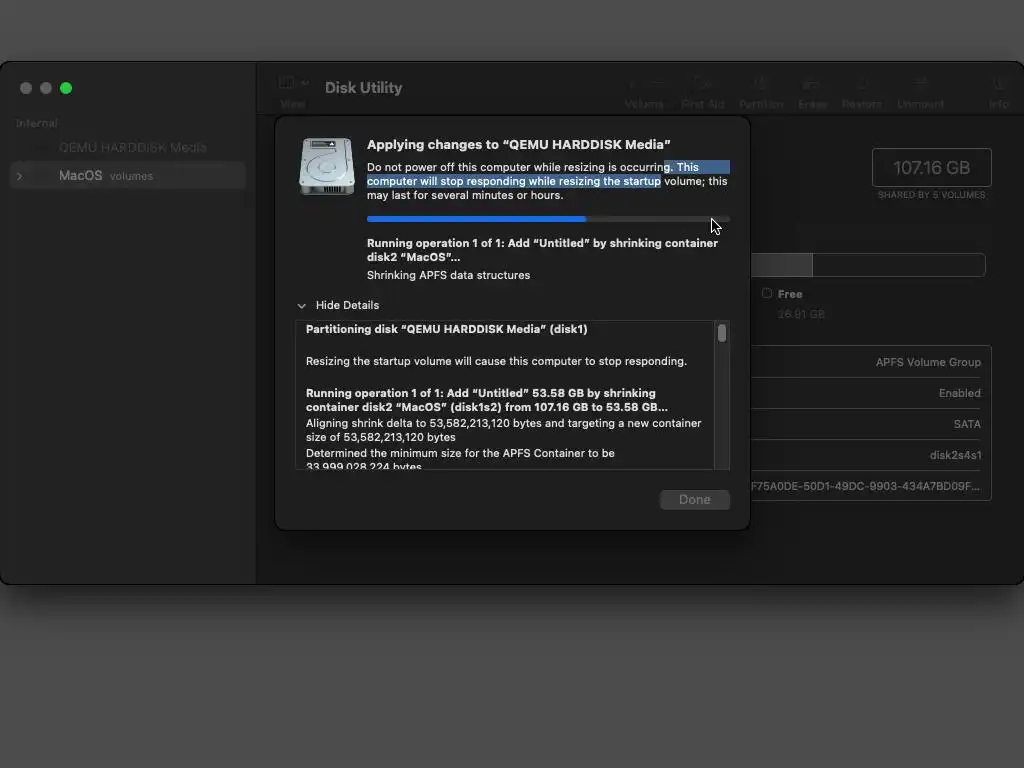Click the hard disk icon in the dialog
The height and width of the screenshot is (768, 1024).
pos(327,166)
